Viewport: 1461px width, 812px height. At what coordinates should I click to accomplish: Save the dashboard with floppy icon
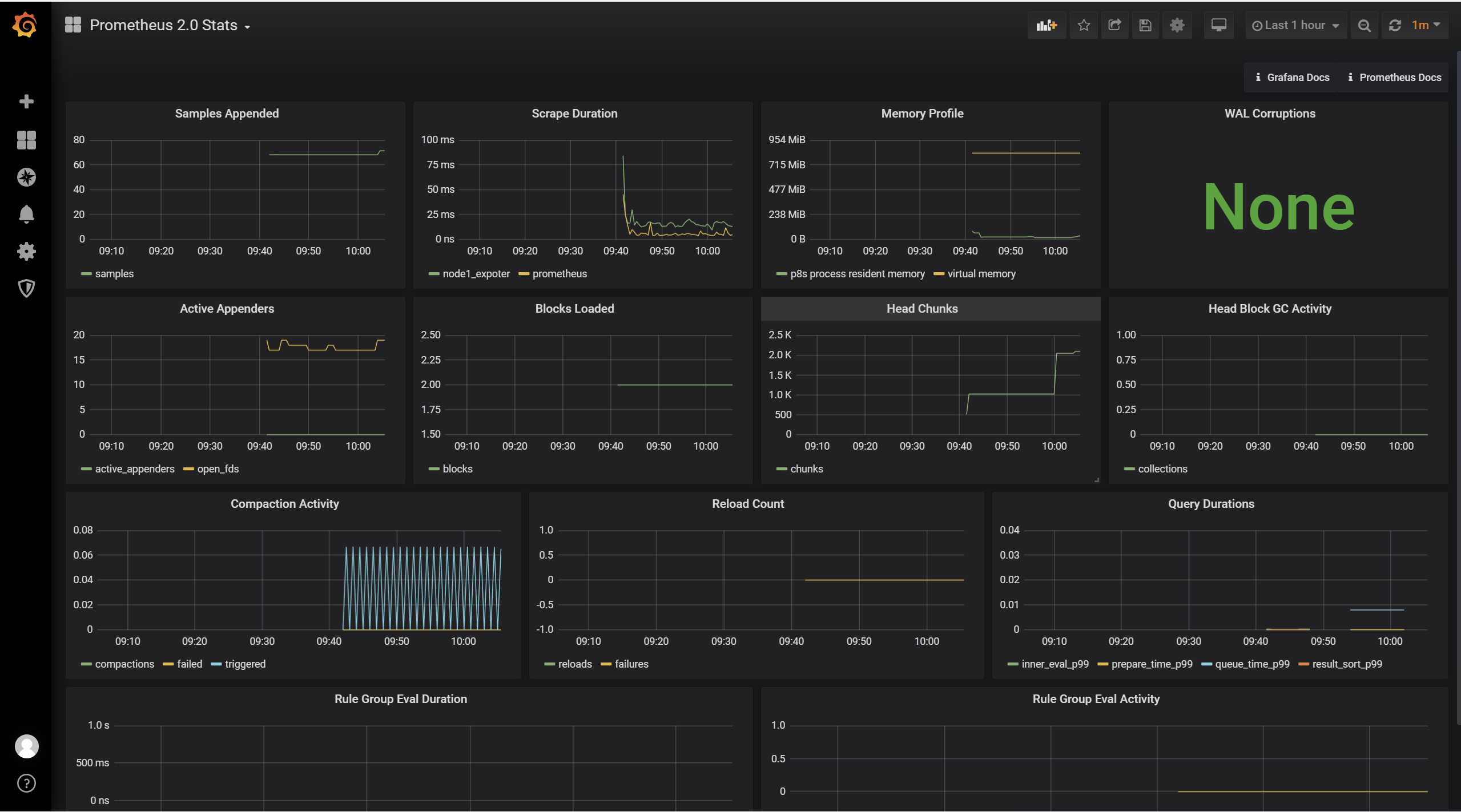(1145, 25)
